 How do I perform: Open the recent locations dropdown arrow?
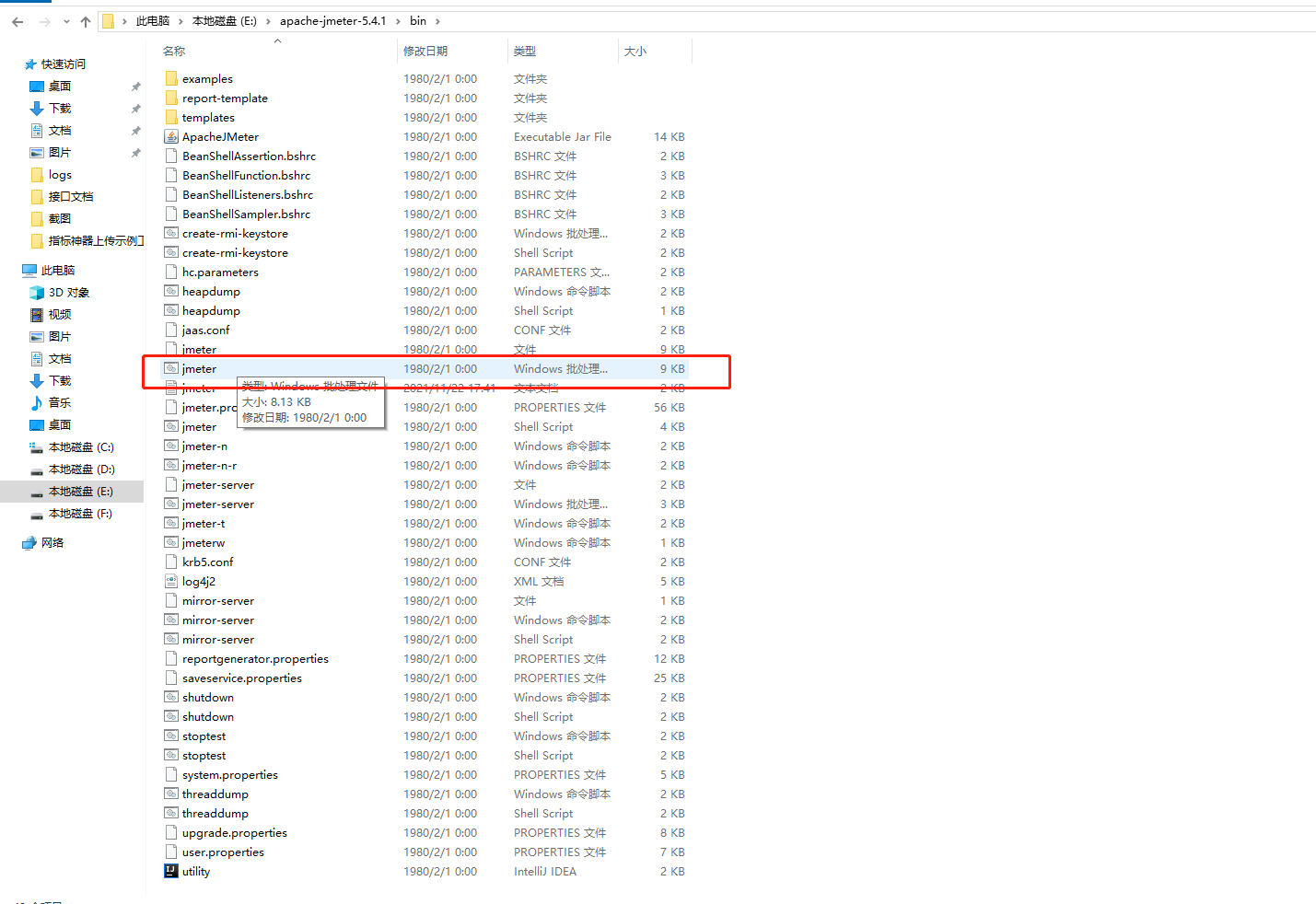(66, 21)
